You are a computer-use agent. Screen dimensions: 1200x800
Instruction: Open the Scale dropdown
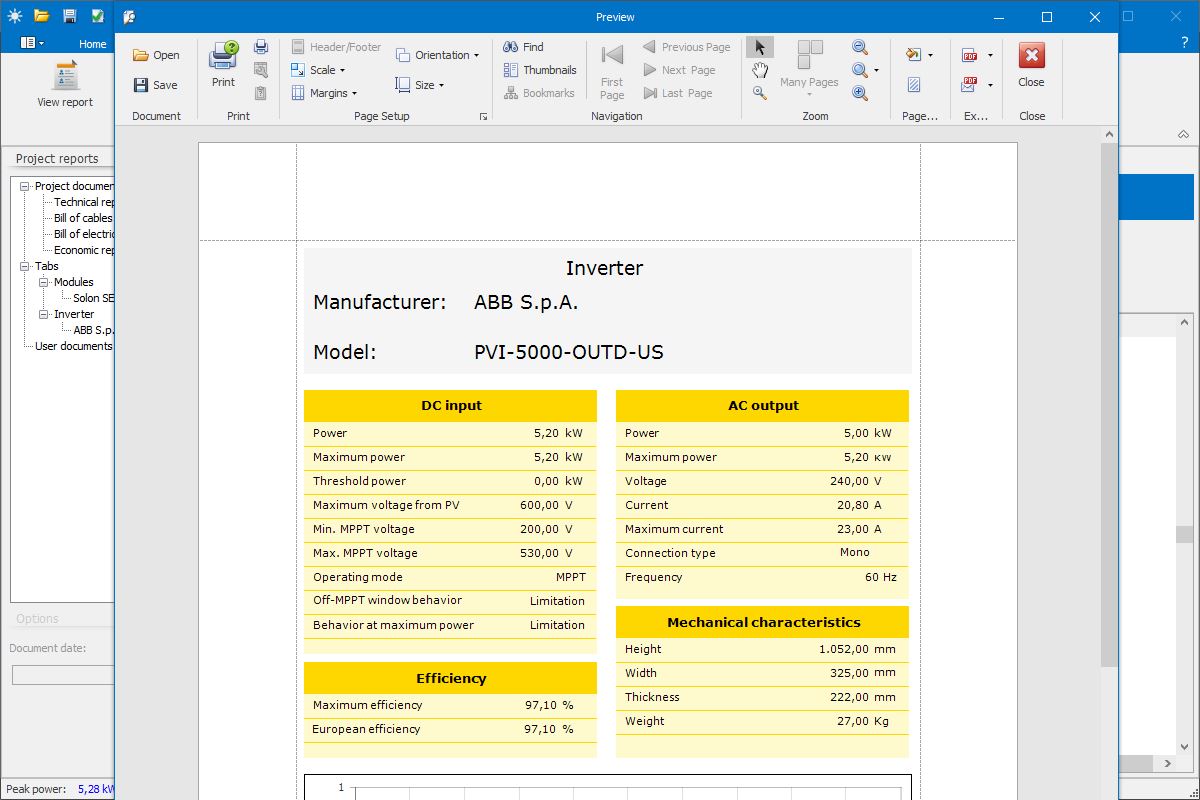(318, 70)
